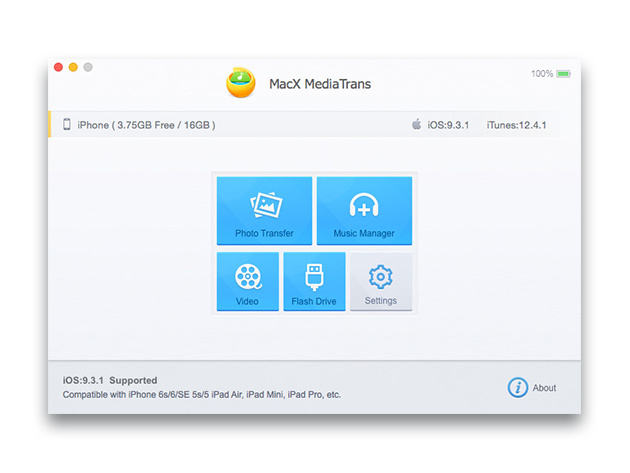Screen dimensions: 630x473
Task: Click the MacX MediaTrans title text
Action: point(320,84)
